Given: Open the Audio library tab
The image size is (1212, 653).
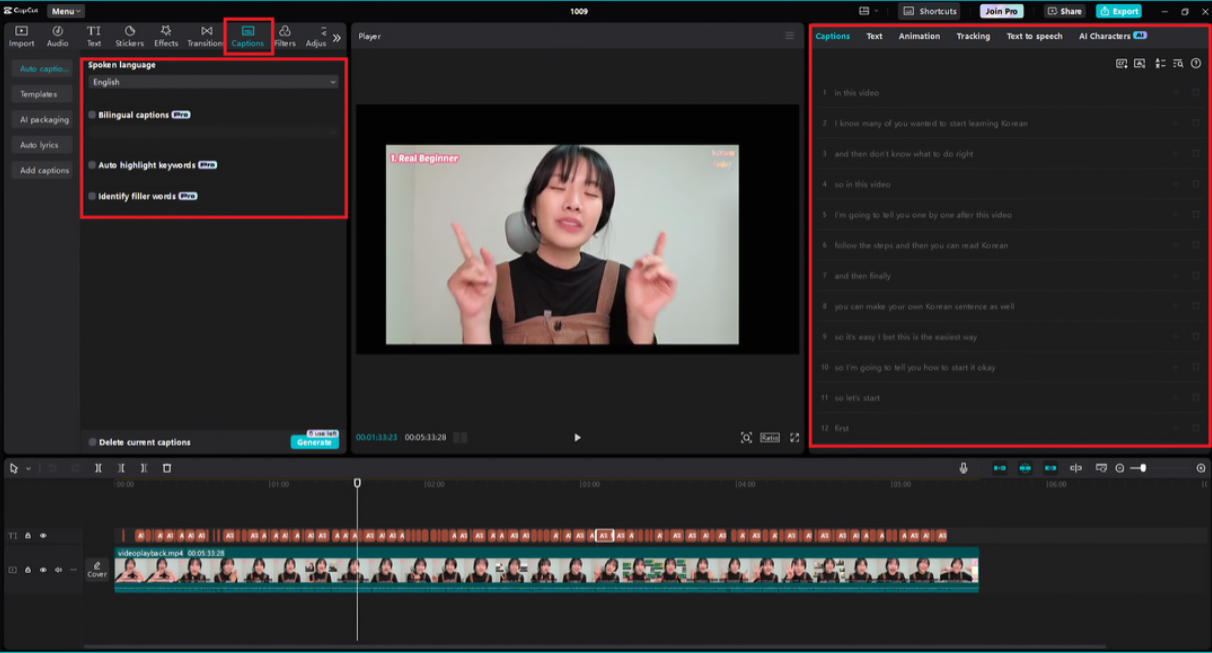Looking at the screenshot, I should (x=57, y=37).
